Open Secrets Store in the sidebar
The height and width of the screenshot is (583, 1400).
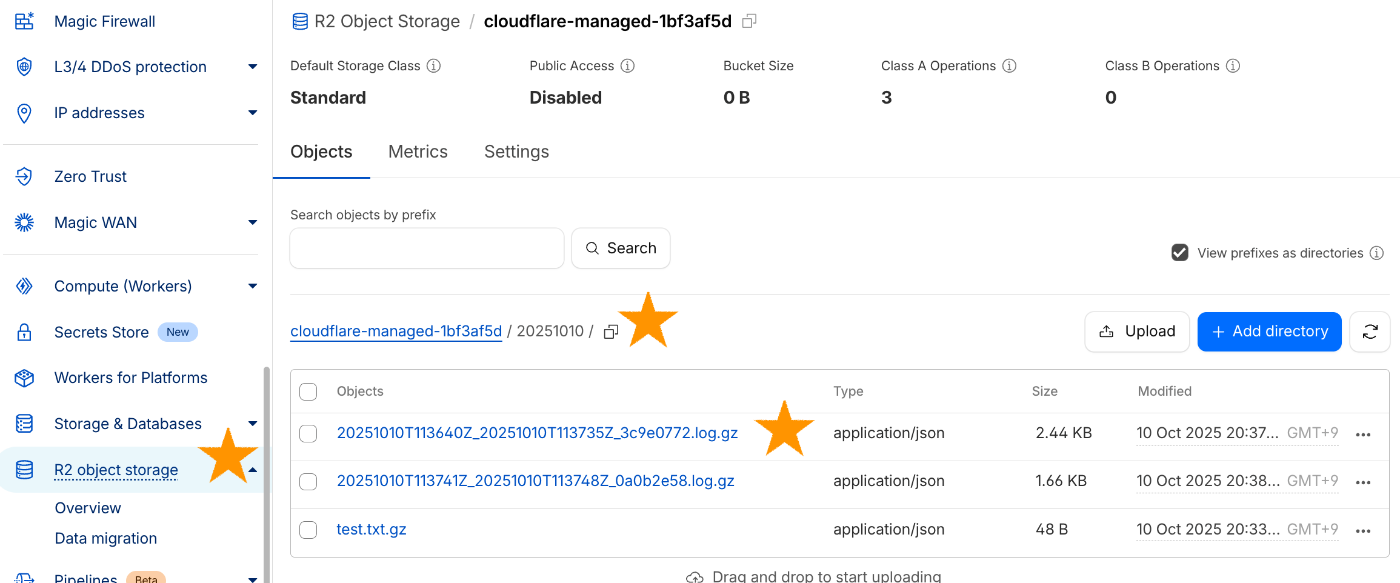coord(101,332)
